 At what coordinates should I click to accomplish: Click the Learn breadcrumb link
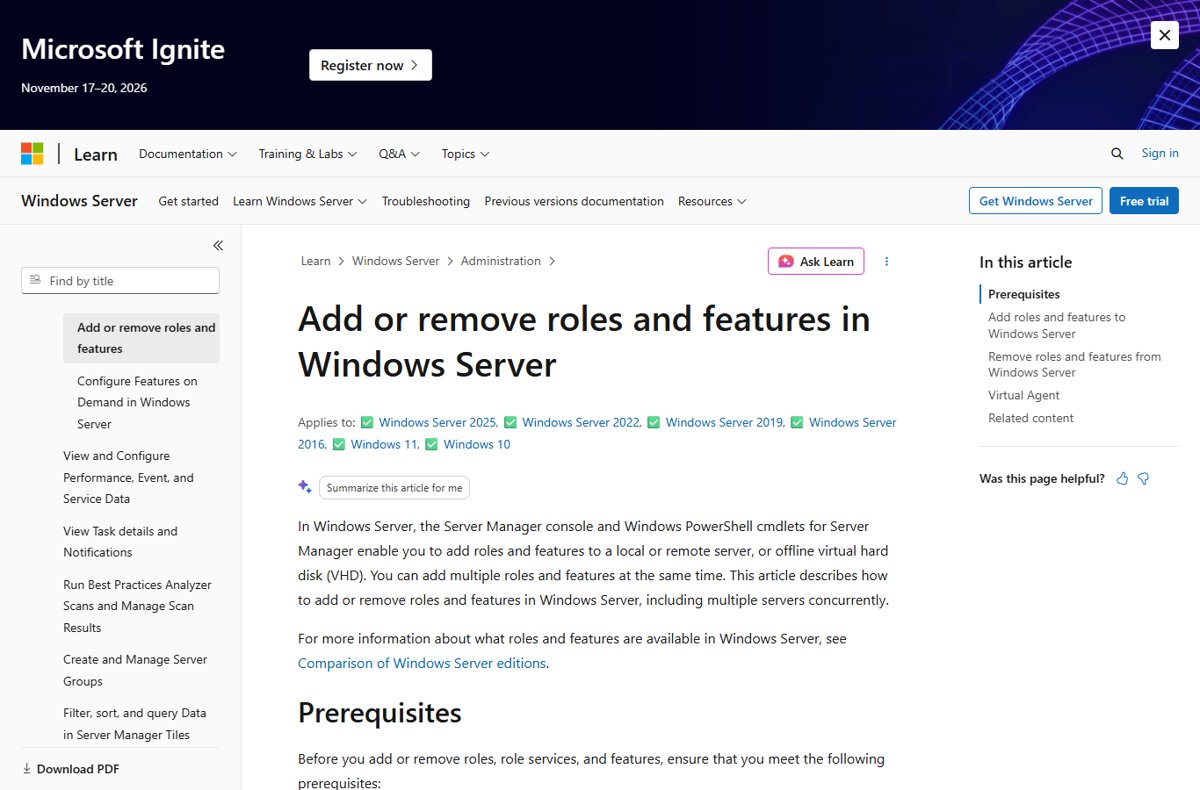tap(315, 261)
